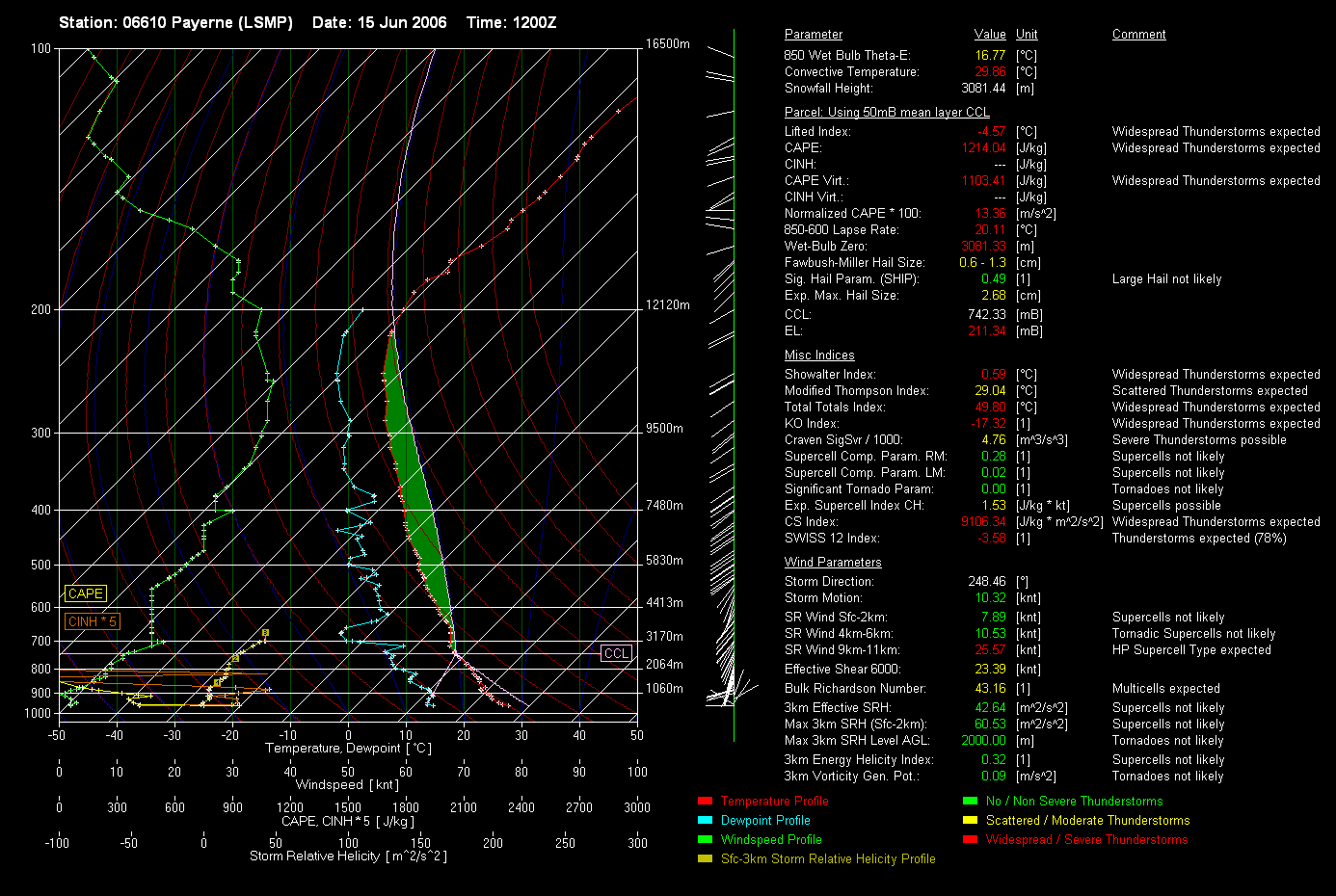Image resolution: width=1336 pixels, height=896 pixels.
Task: Select the Comment column header
Action: (x=1138, y=34)
